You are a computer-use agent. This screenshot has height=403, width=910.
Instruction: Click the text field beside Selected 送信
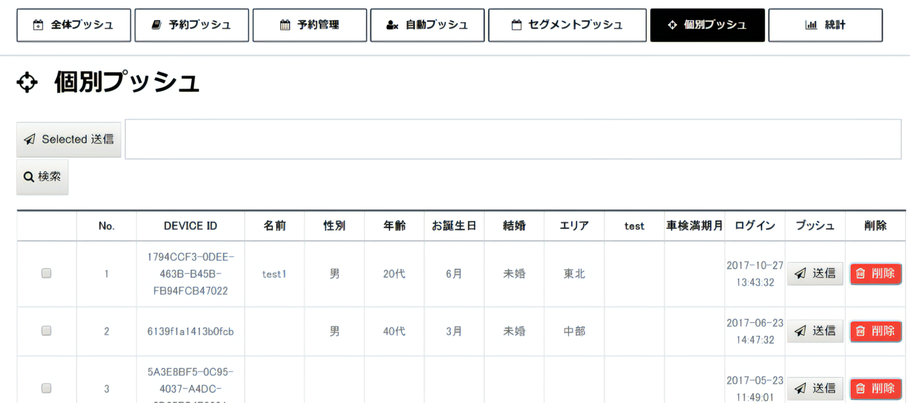coord(512,140)
